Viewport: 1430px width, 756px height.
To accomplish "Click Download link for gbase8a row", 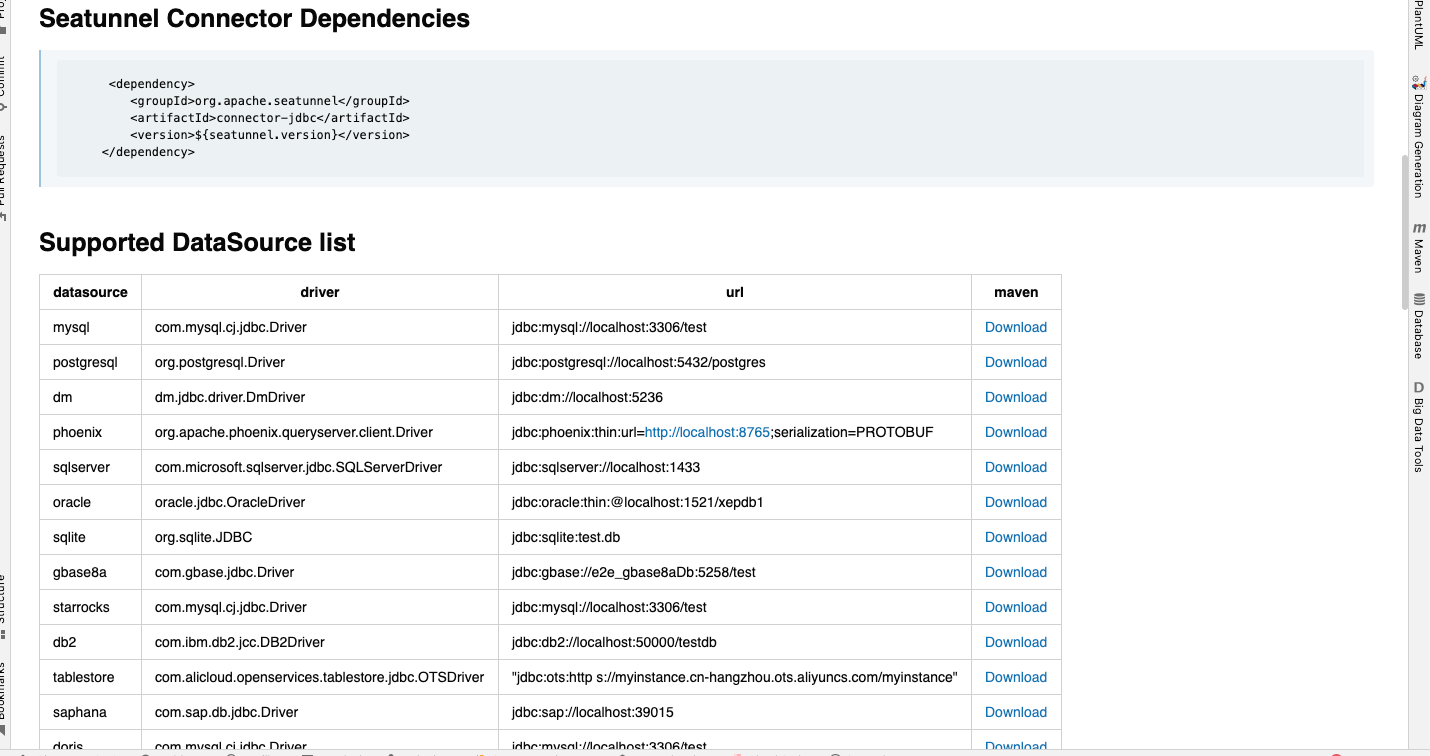I will (x=1015, y=572).
